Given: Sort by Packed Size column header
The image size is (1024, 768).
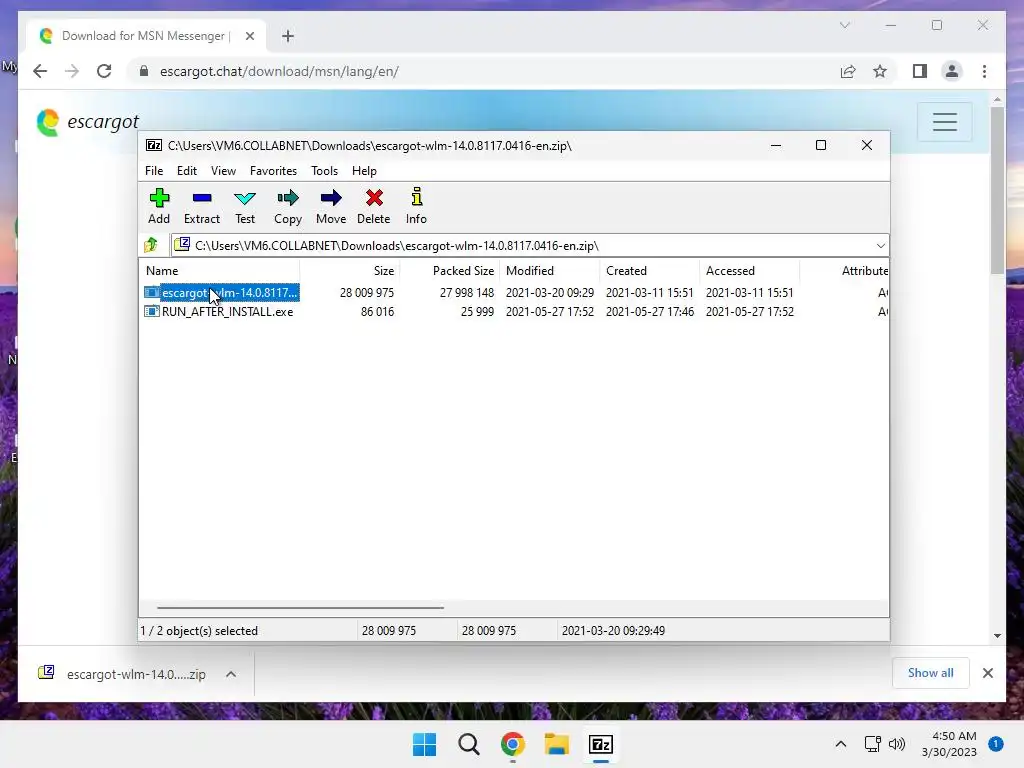Looking at the screenshot, I should point(449,270).
